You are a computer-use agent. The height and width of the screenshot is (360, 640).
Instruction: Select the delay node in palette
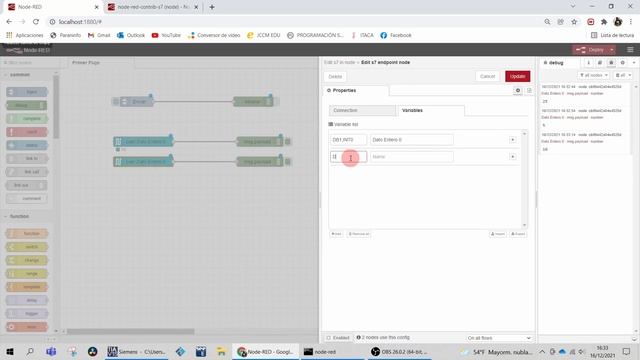(27, 300)
